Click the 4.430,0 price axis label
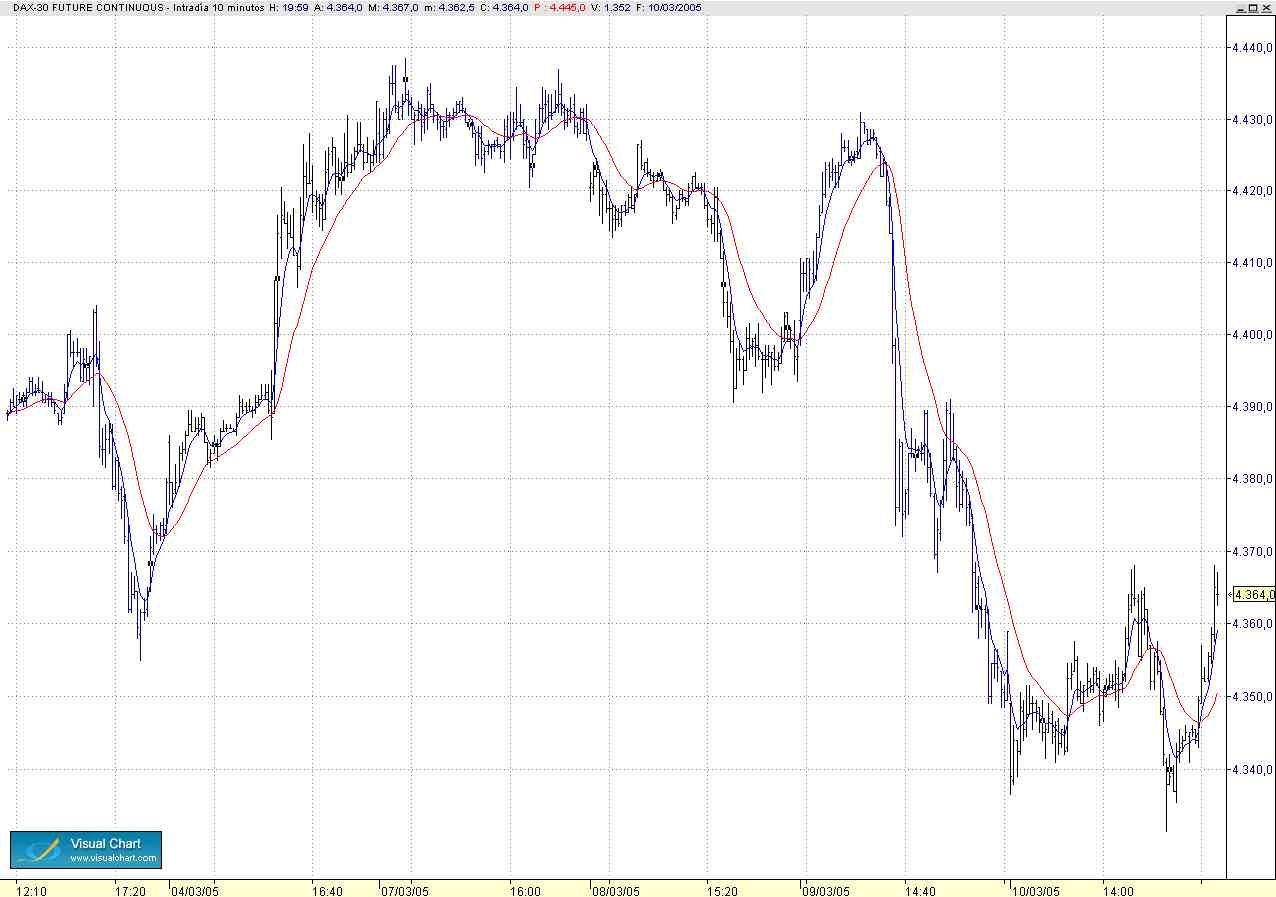 (x=1252, y=119)
